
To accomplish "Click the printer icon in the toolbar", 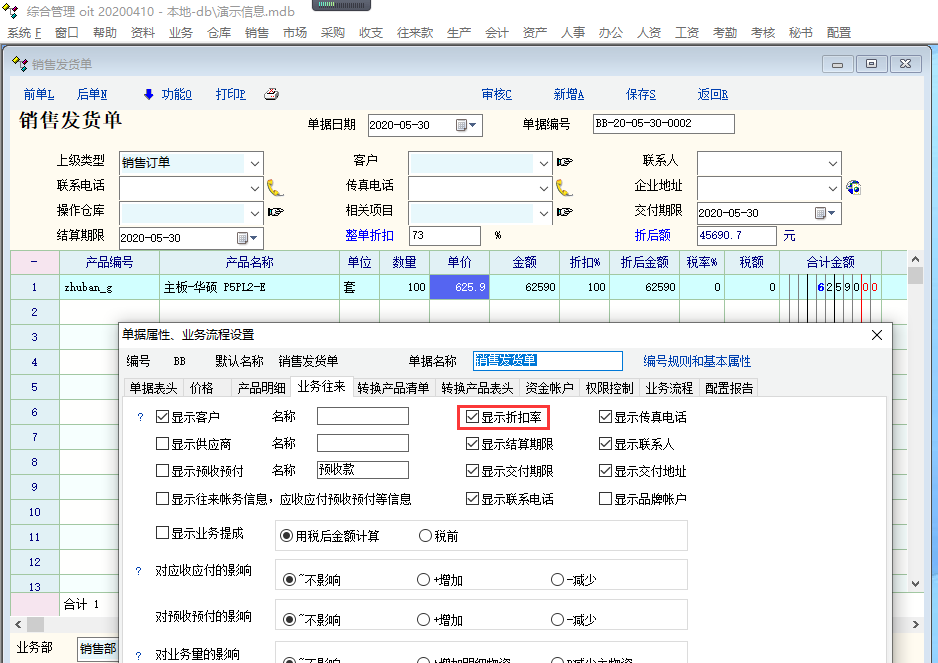I will [270, 95].
